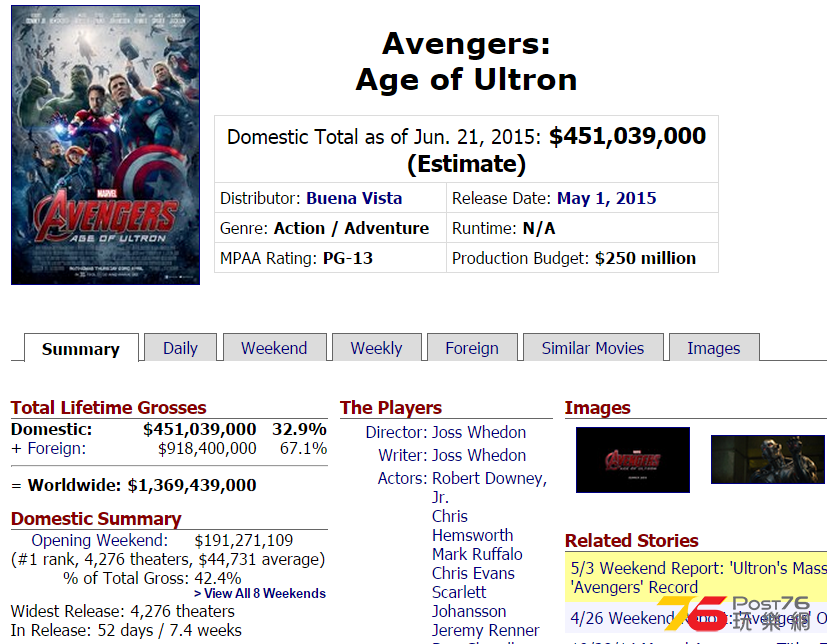Open the Buena Vista distributor link
Viewport: 827px width, 644px height.
click(x=354, y=198)
